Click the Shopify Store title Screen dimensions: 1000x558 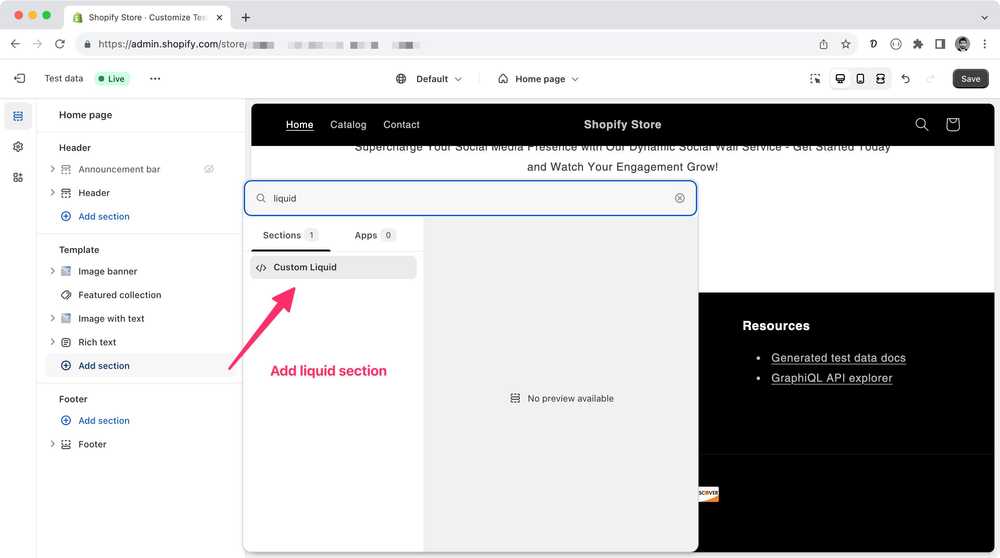click(622, 124)
